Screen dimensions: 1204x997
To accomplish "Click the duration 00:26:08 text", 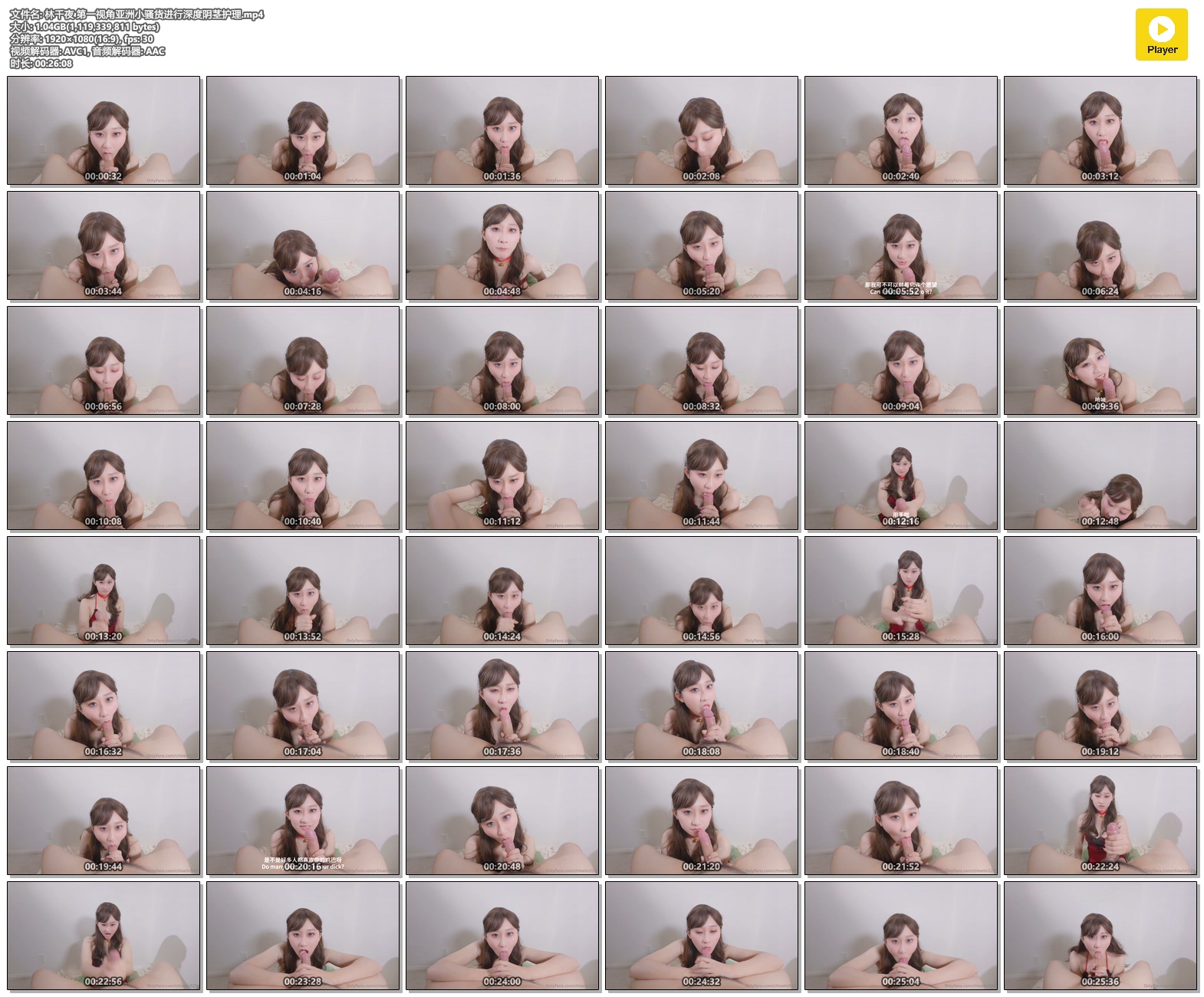I will [41, 64].
